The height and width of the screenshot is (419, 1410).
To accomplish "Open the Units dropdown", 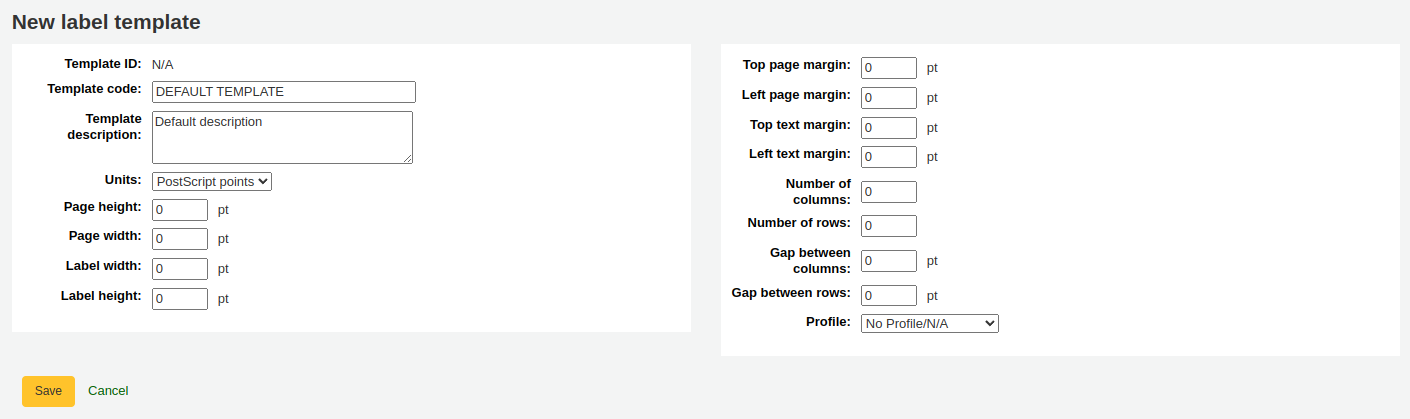I will coord(212,181).
